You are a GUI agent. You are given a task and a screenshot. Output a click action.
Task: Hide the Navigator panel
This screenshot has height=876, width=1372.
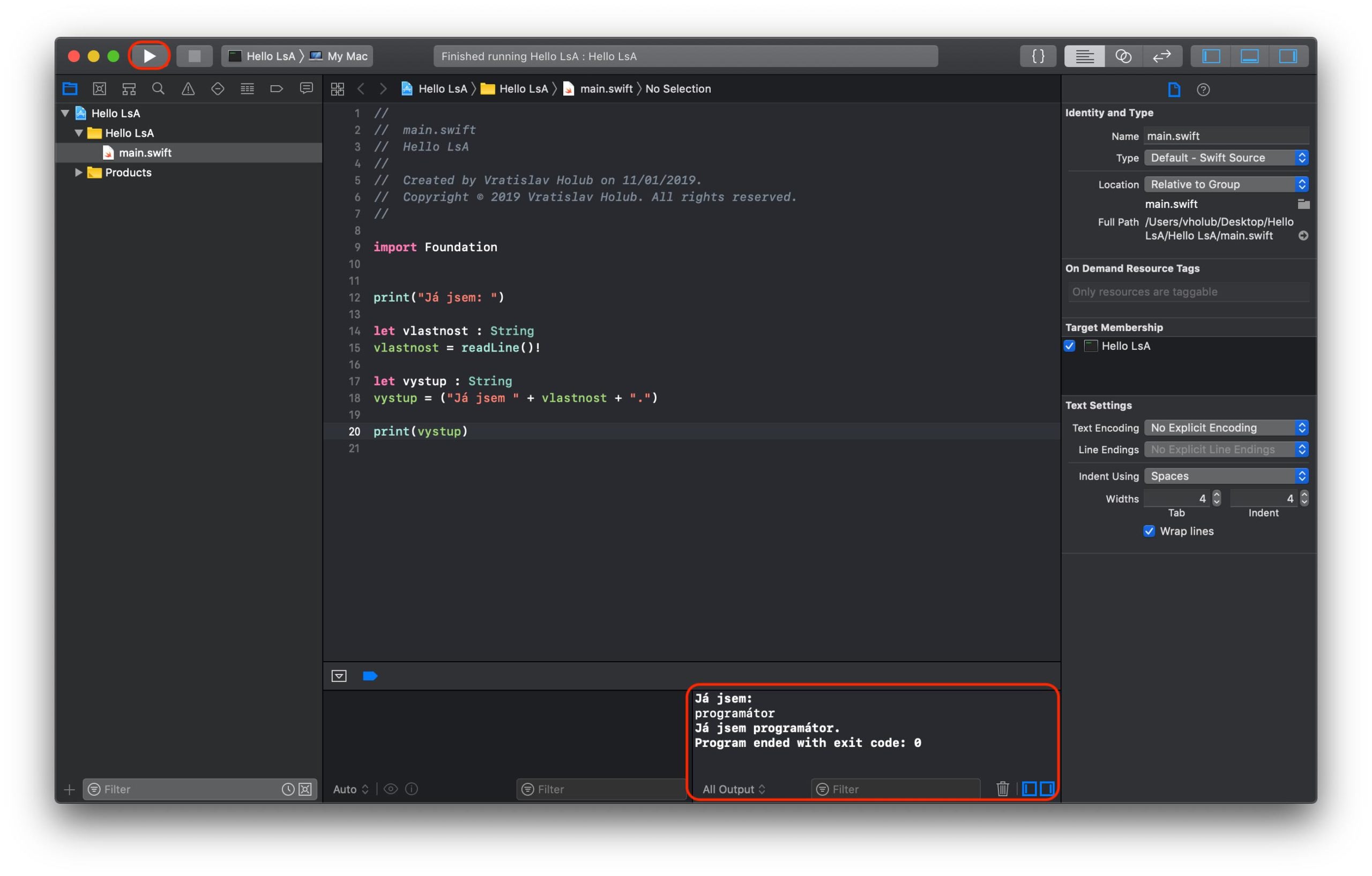pos(1211,56)
